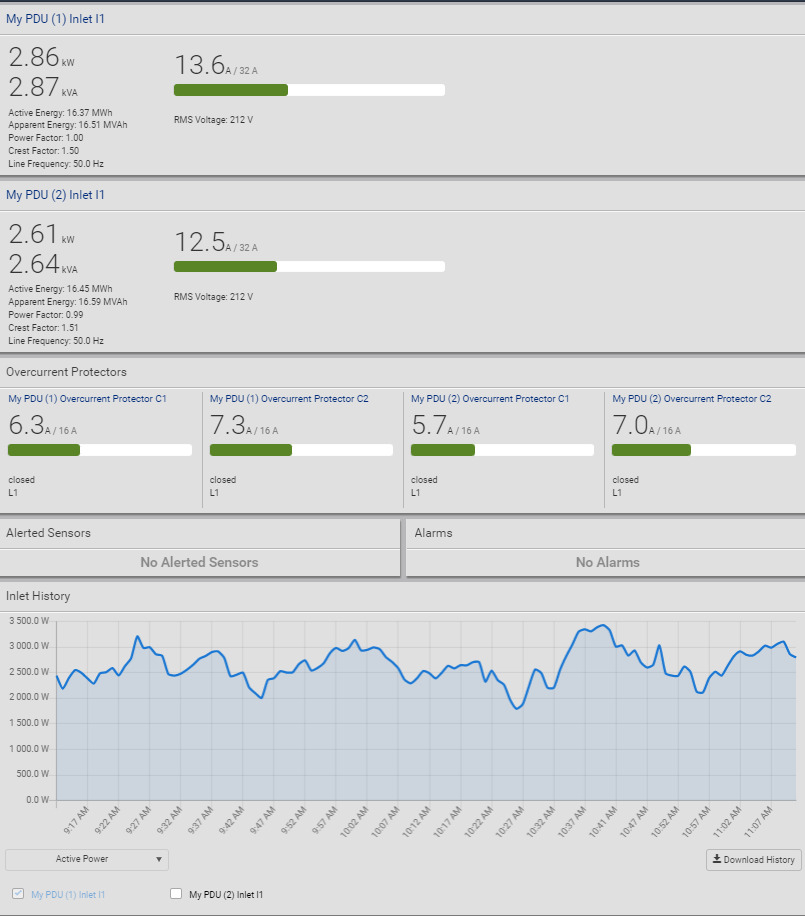Click the Overcurrent Protectors section header
The width and height of the screenshot is (805, 916).
(x=66, y=372)
